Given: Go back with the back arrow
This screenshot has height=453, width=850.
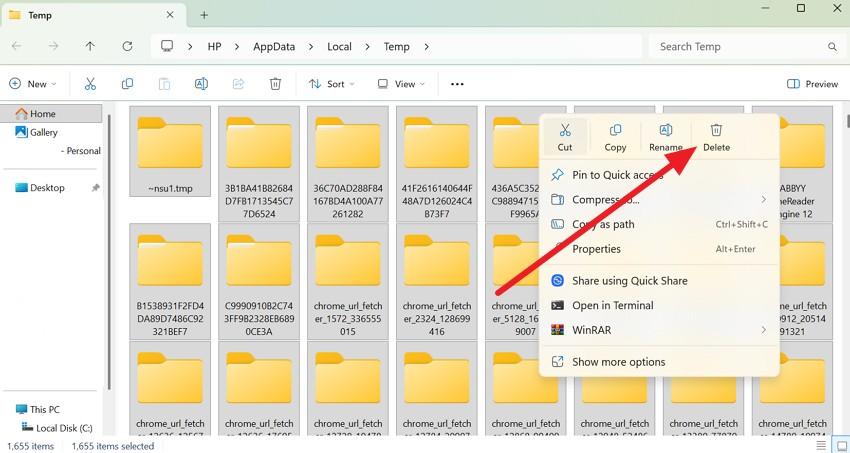Looking at the screenshot, I should tap(17, 47).
